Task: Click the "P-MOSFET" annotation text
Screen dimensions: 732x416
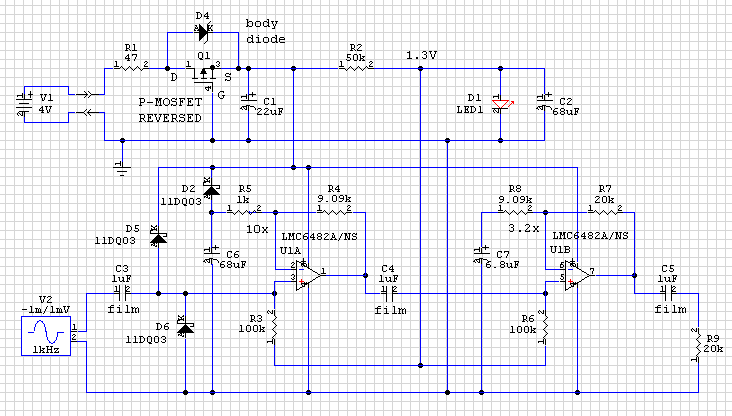Action: pyautogui.click(x=170, y=102)
